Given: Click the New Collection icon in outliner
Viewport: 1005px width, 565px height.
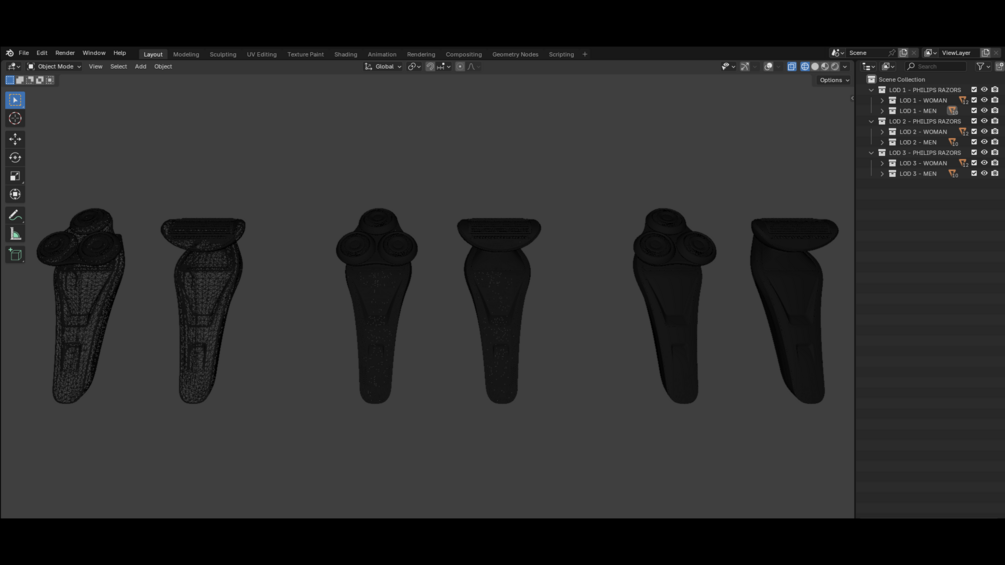Looking at the screenshot, I should point(999,67).
